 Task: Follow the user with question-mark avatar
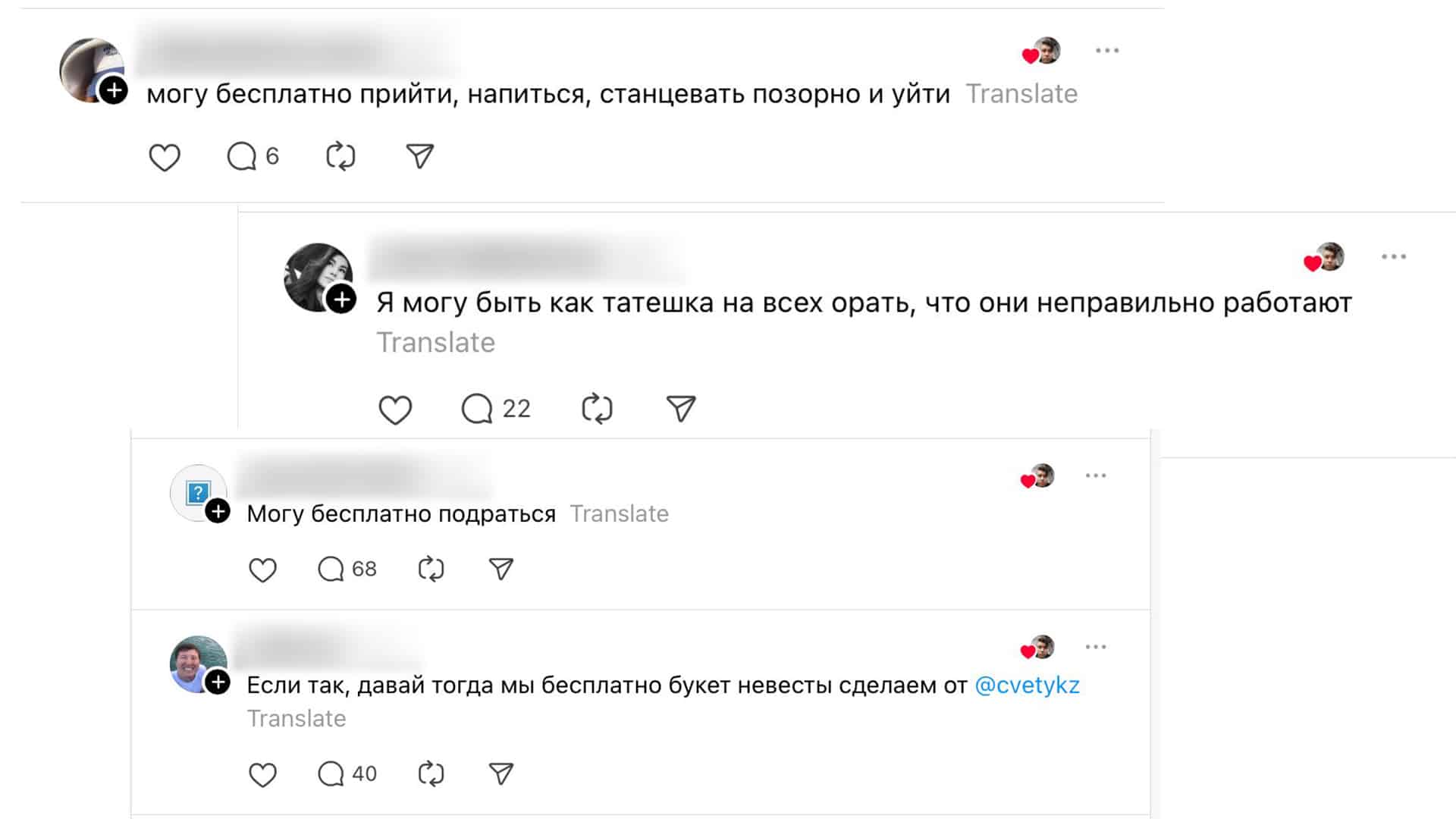pyautogui.click(x=218, y=512)
